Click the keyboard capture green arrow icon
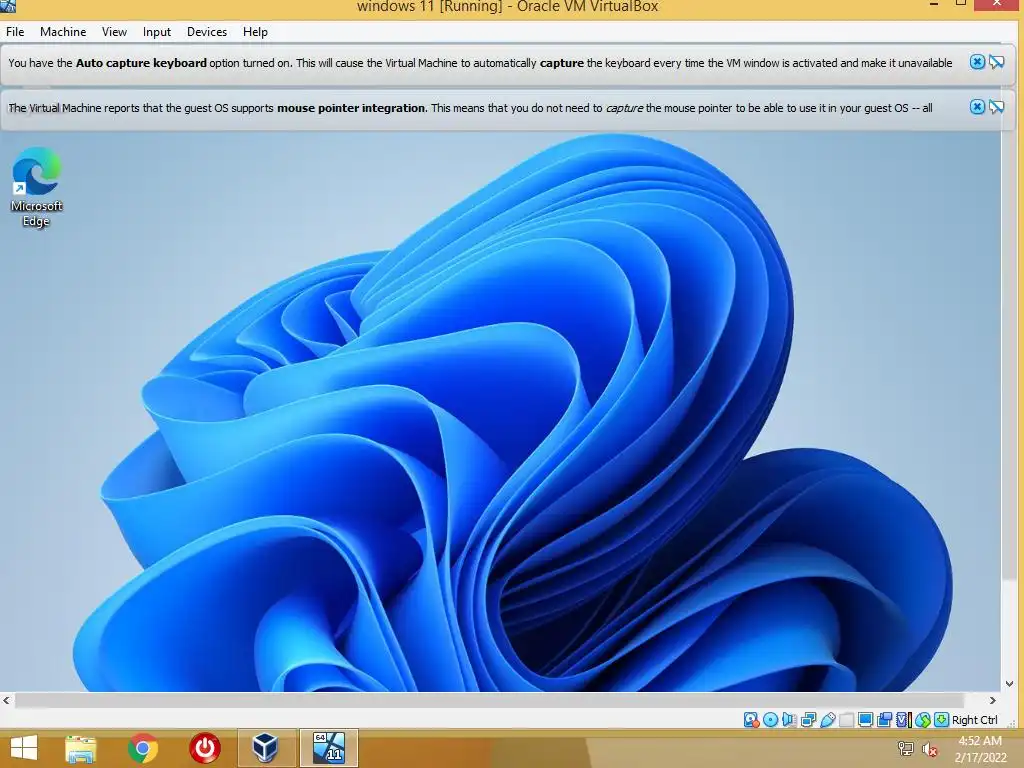The image size is (1024, 768). [942, 720]
